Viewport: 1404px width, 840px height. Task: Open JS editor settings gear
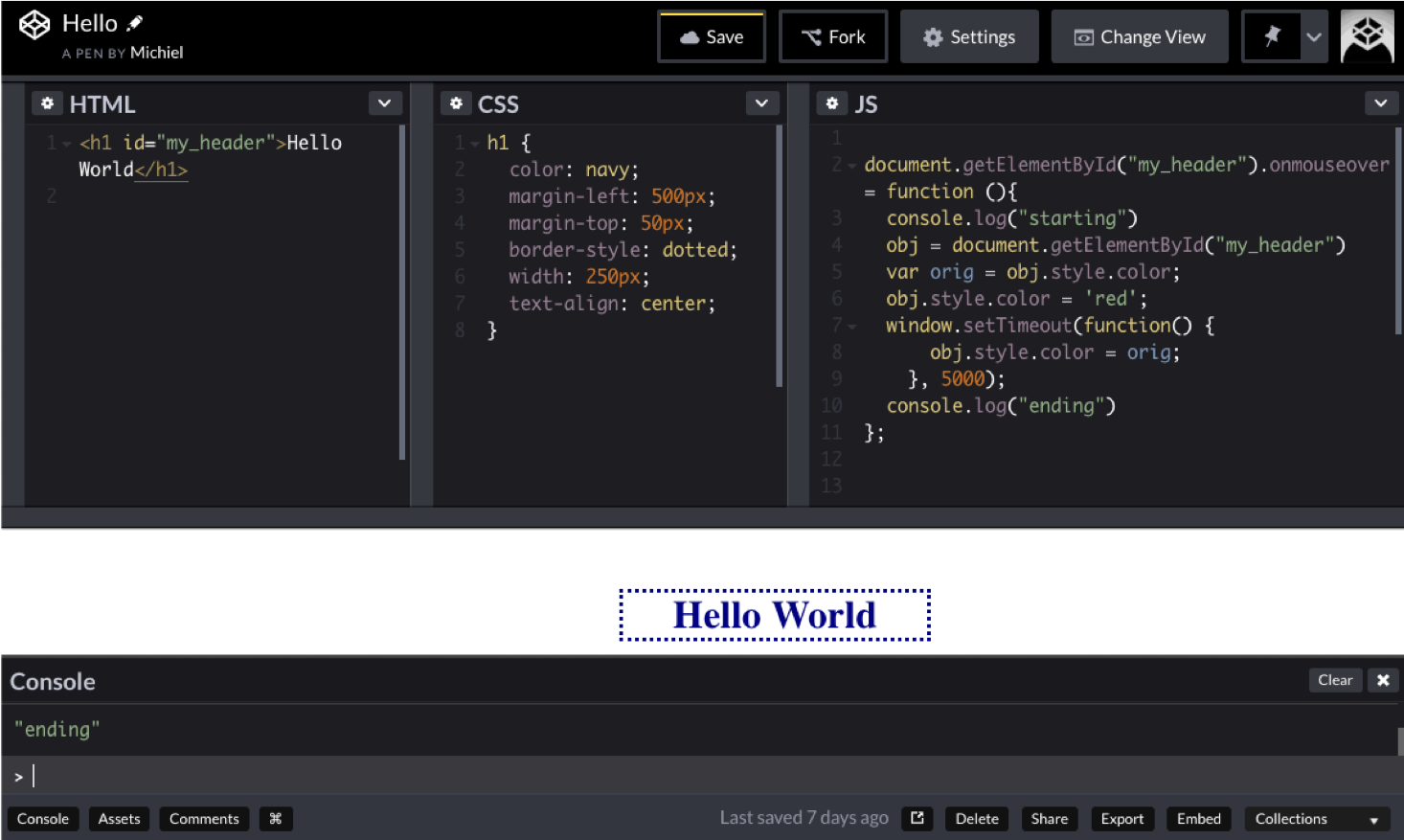[x=832, y=103]
